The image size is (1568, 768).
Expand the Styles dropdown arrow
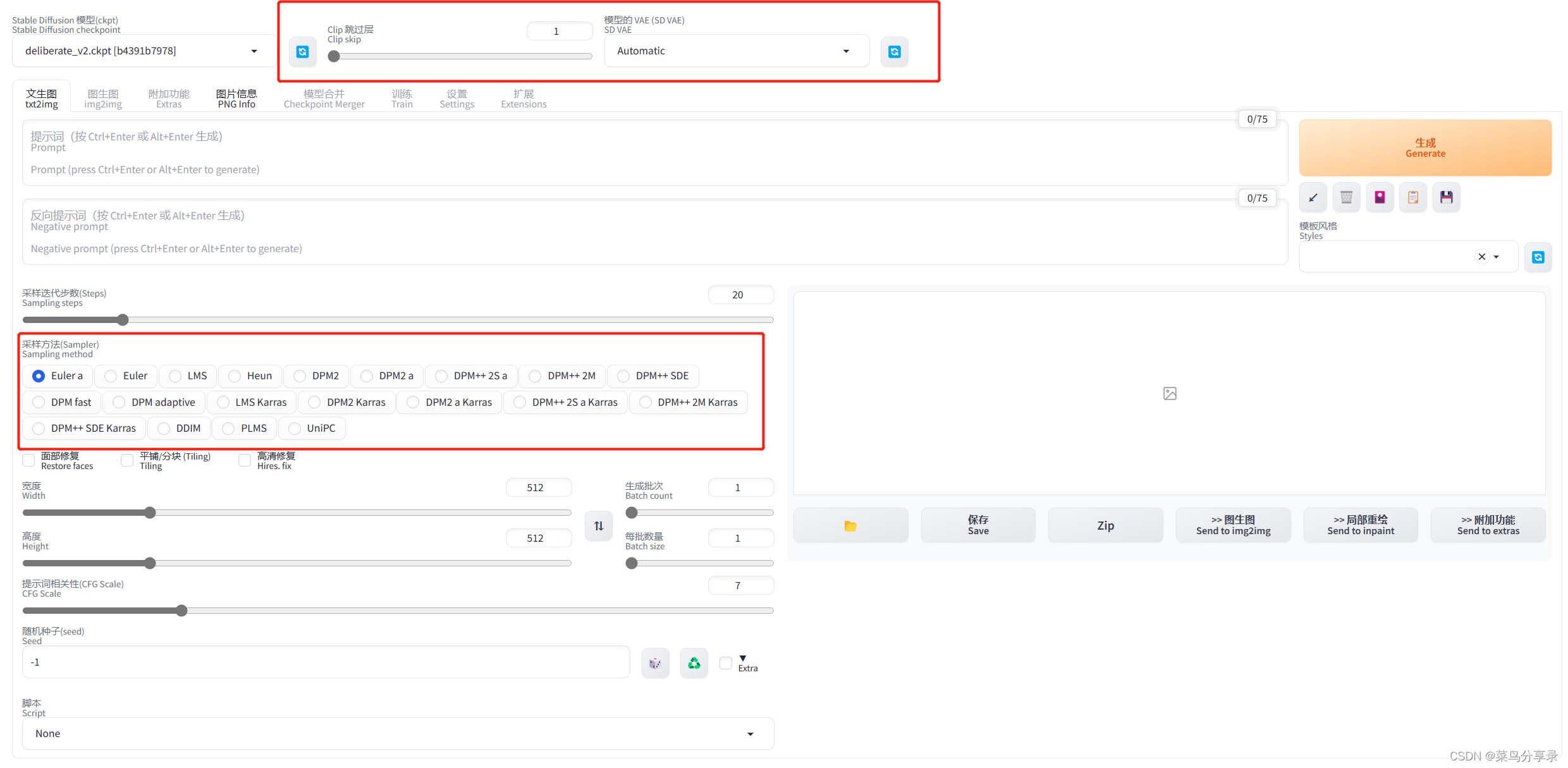(1496, 257)
